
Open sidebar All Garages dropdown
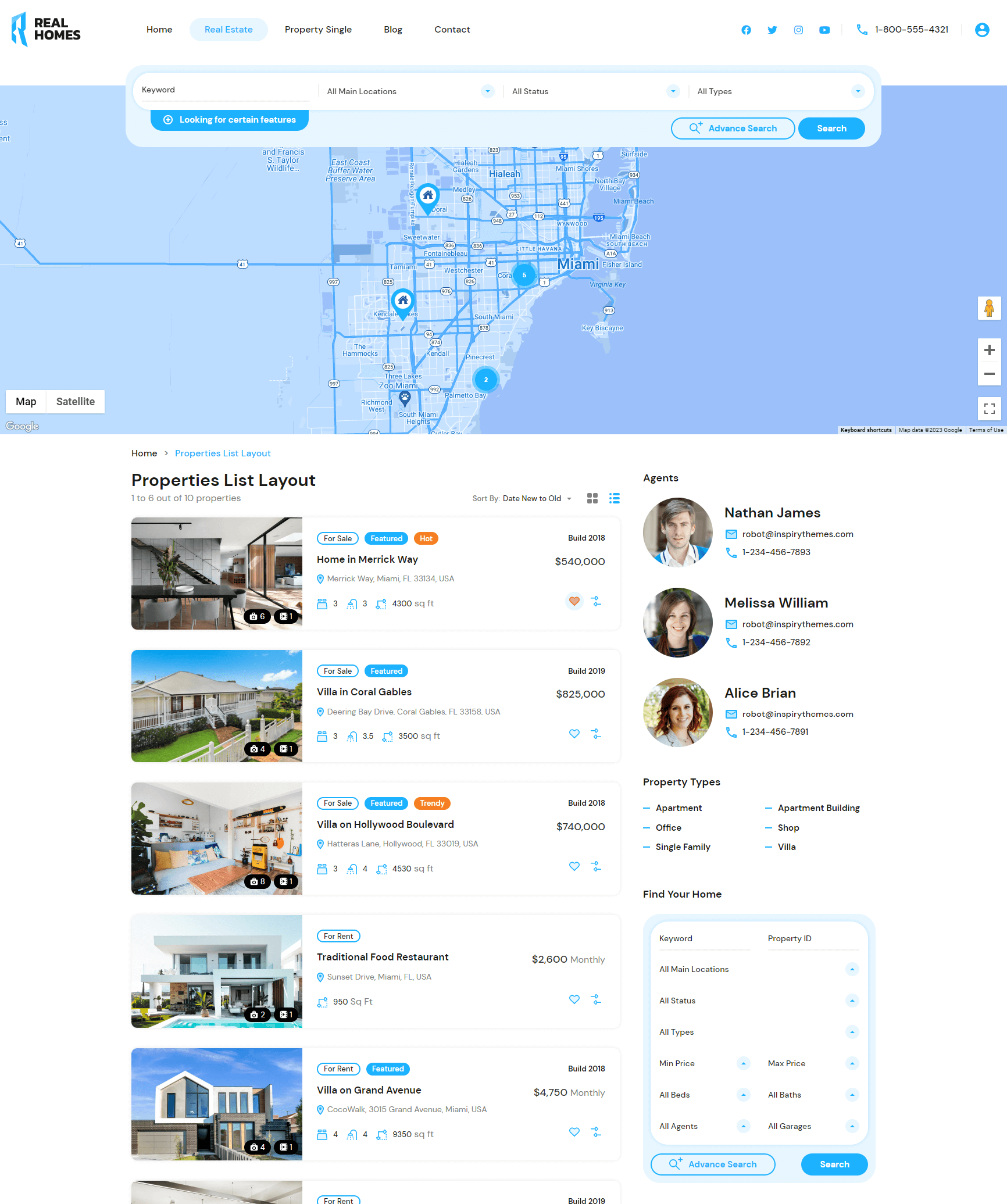coord(813,1126)
